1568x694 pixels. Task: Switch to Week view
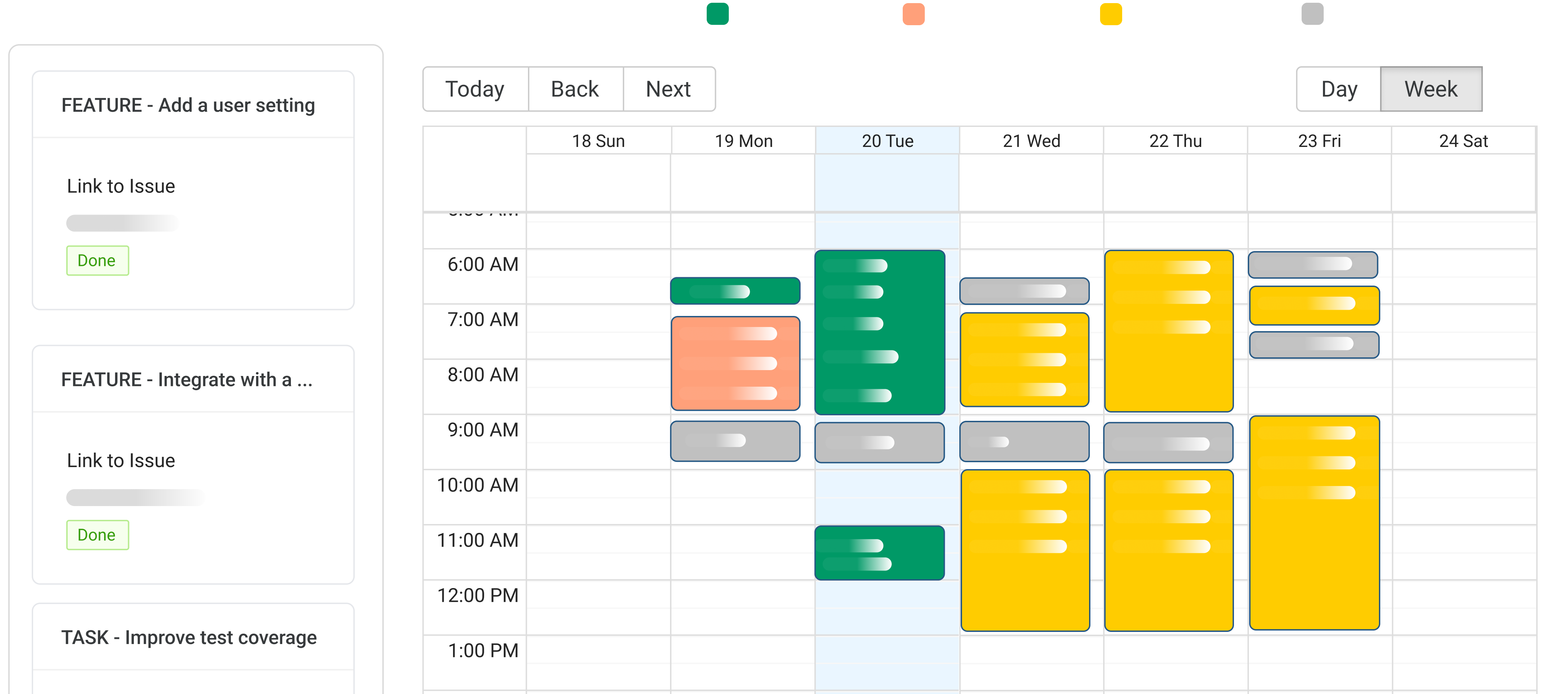(1431, 89)
